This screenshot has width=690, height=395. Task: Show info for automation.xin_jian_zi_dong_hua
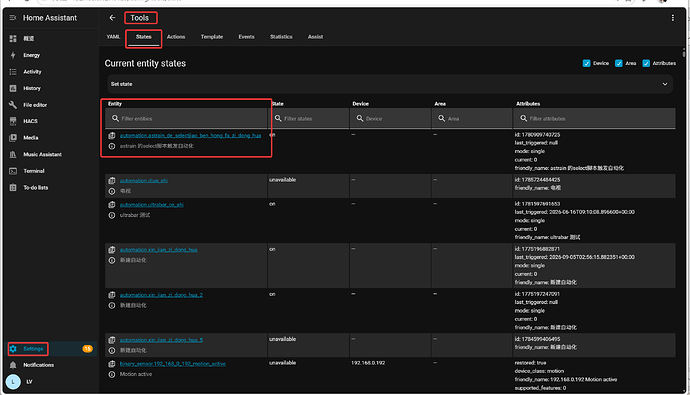tap(112, 260)
